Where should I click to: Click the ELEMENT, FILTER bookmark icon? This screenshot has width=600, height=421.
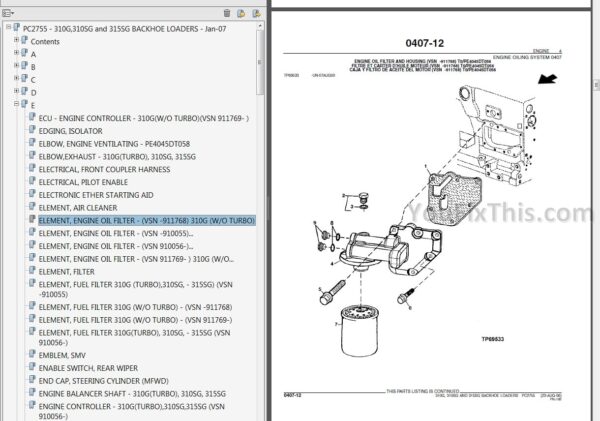pyautogui.click(x=31, y=270)
